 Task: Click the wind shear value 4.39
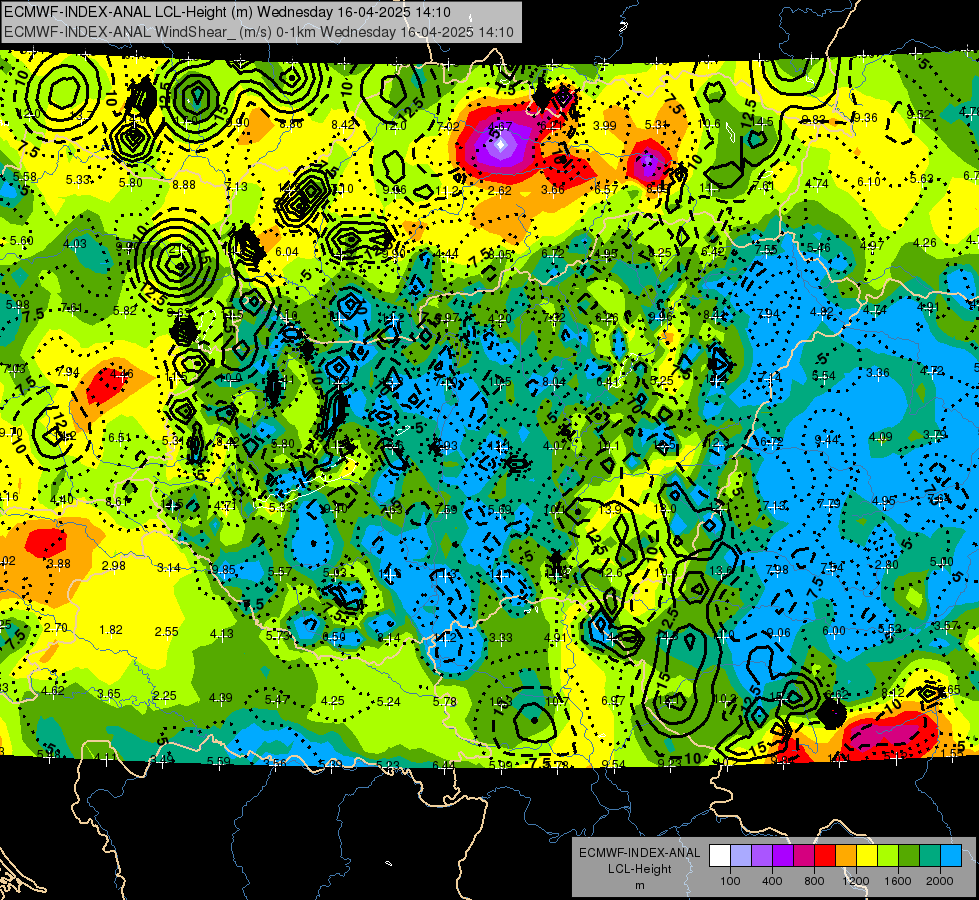(220, 698)
